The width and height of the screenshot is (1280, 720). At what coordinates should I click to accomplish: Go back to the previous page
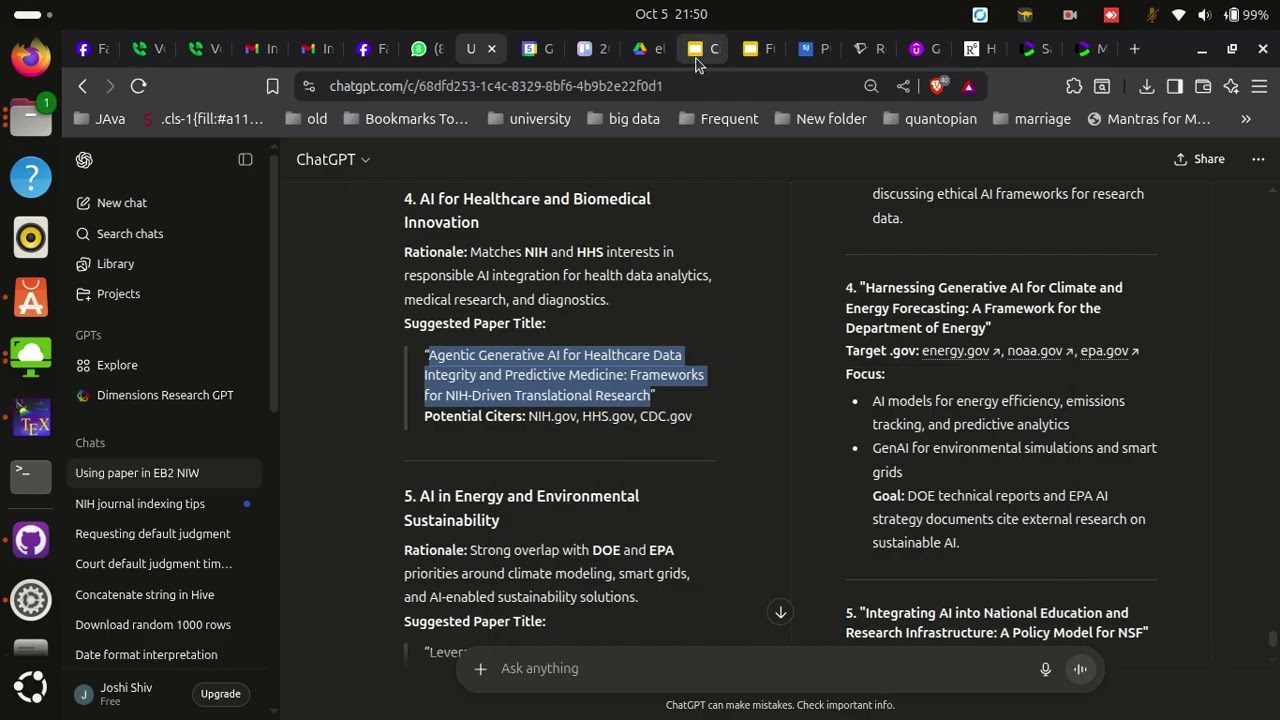click(83, 87)
